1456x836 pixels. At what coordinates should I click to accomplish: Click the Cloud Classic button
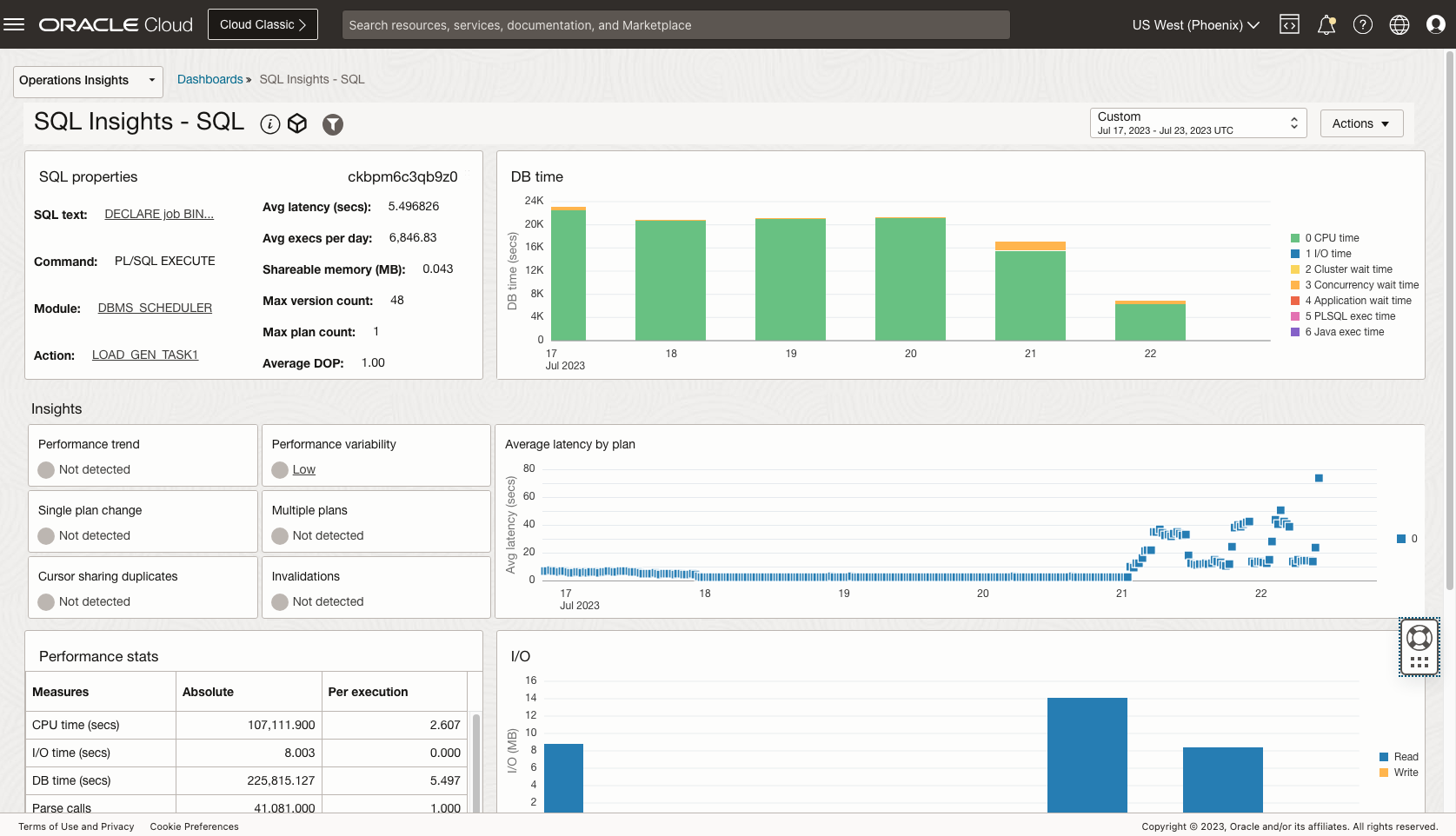pos(263,24)
